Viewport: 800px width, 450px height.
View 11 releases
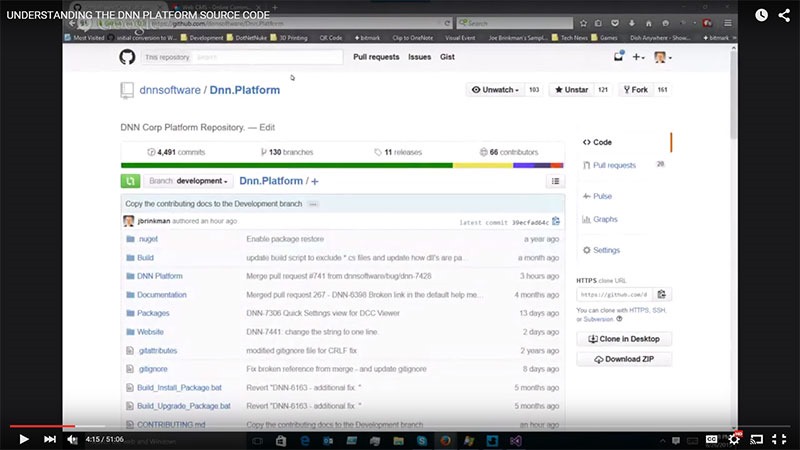click(x=398, y=152)
